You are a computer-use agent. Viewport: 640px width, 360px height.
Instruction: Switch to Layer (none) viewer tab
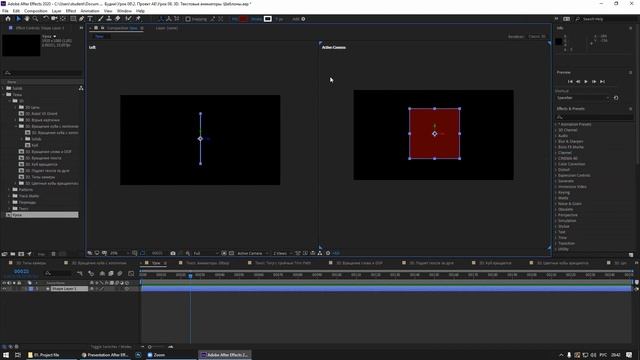[x=167, y=28]
